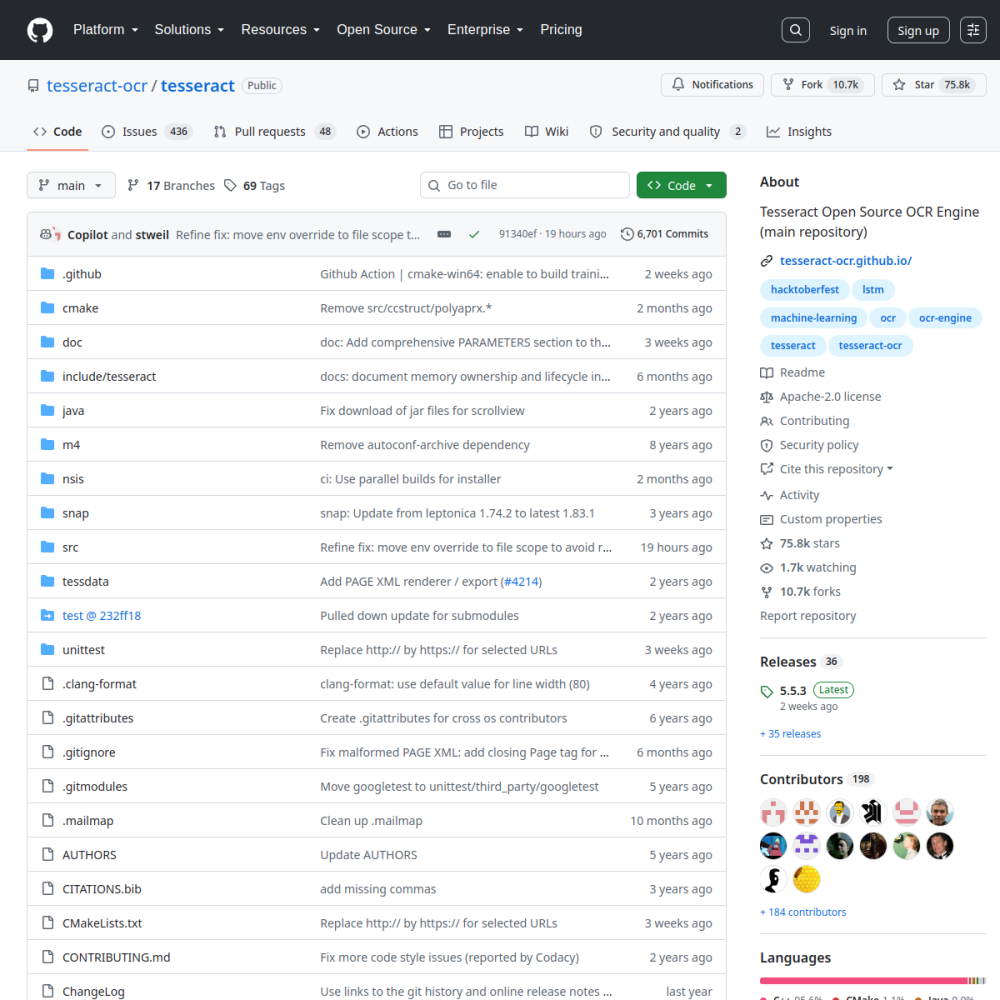Click the commits history clock icon
1000x1000 pixels.
click(627, 234)
